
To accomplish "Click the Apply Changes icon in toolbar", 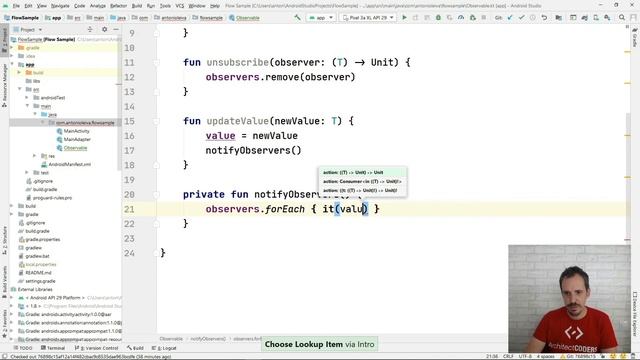I will click(416, 18).
